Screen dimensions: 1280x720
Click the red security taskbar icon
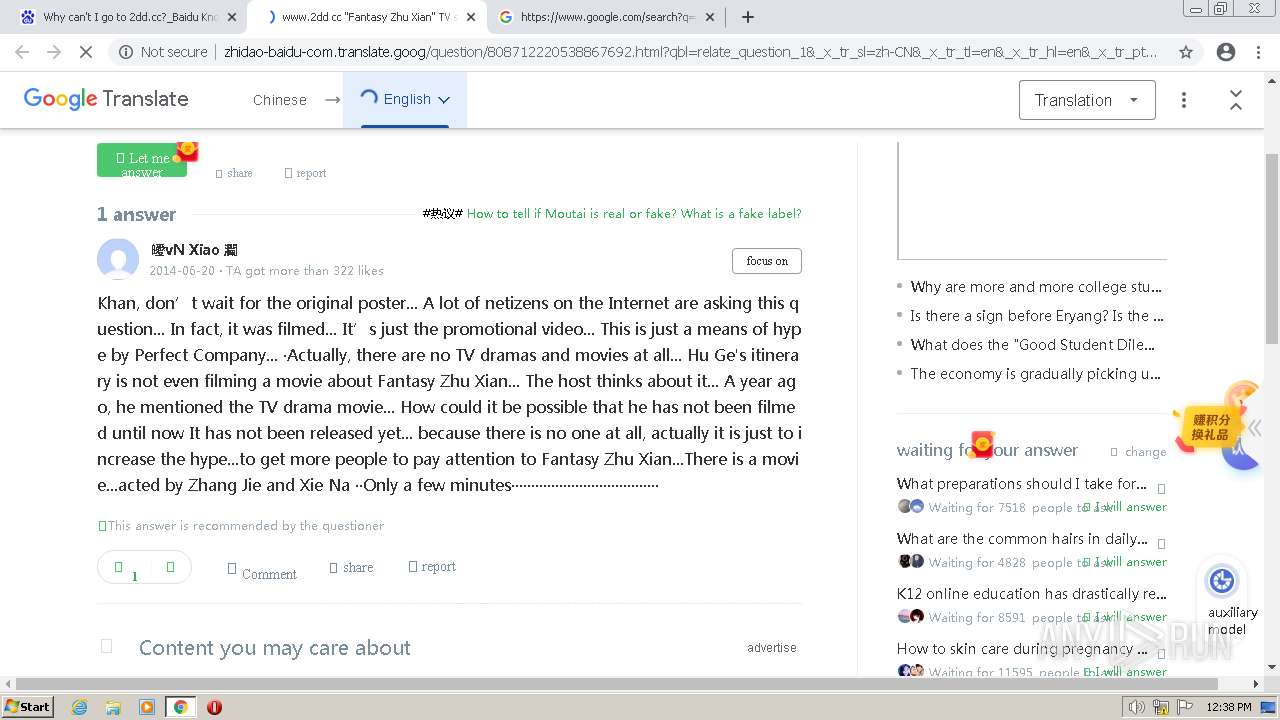tap(214, 707)
